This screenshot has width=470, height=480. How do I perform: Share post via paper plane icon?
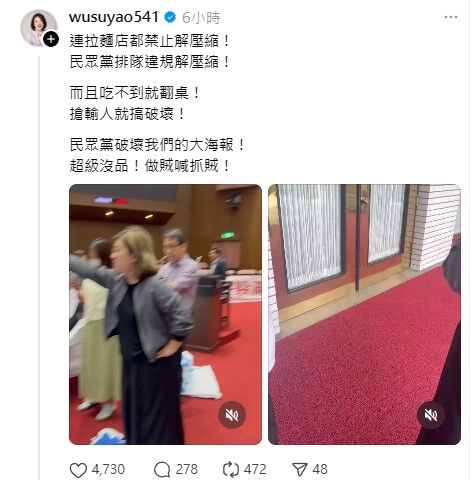click(300, 470)
